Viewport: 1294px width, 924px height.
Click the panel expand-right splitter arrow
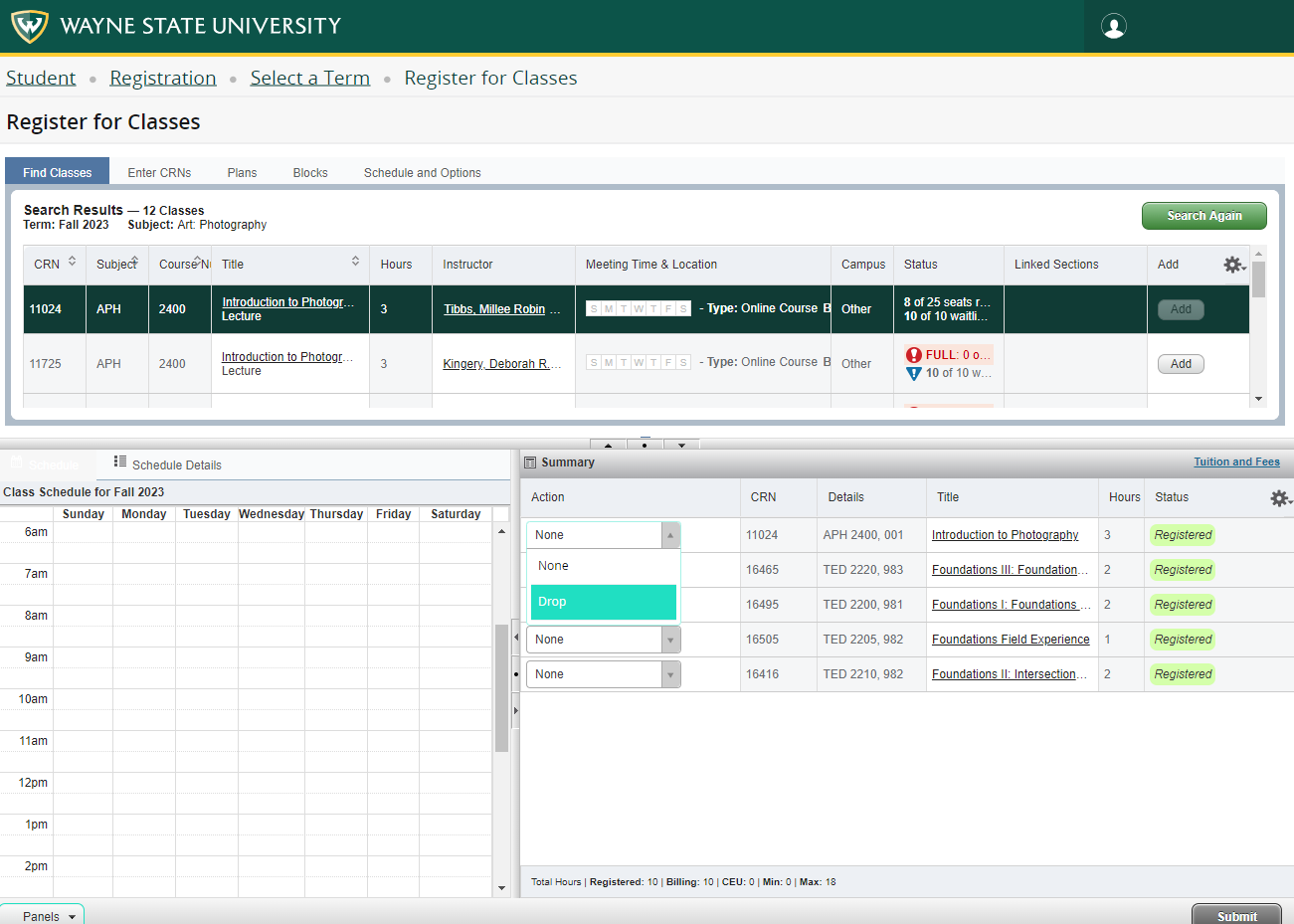(x=515, y=710)
